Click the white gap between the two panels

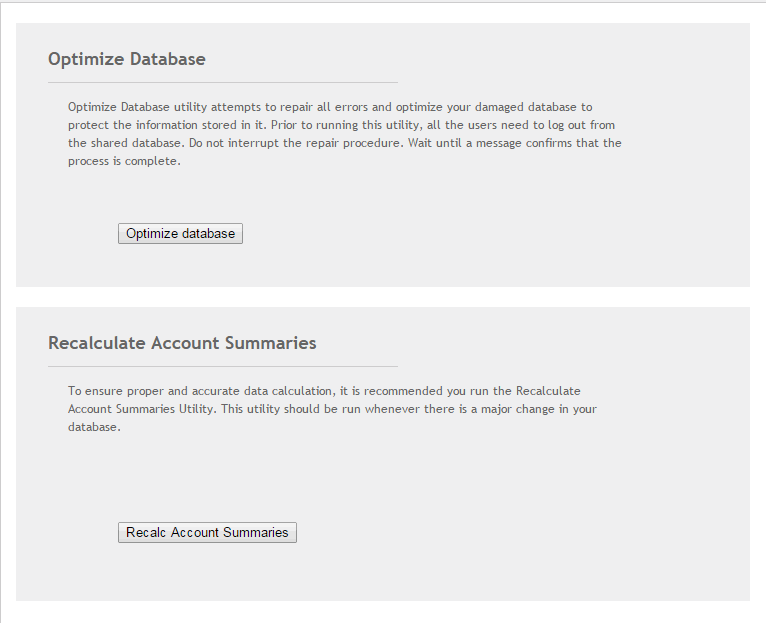(383, 297)
